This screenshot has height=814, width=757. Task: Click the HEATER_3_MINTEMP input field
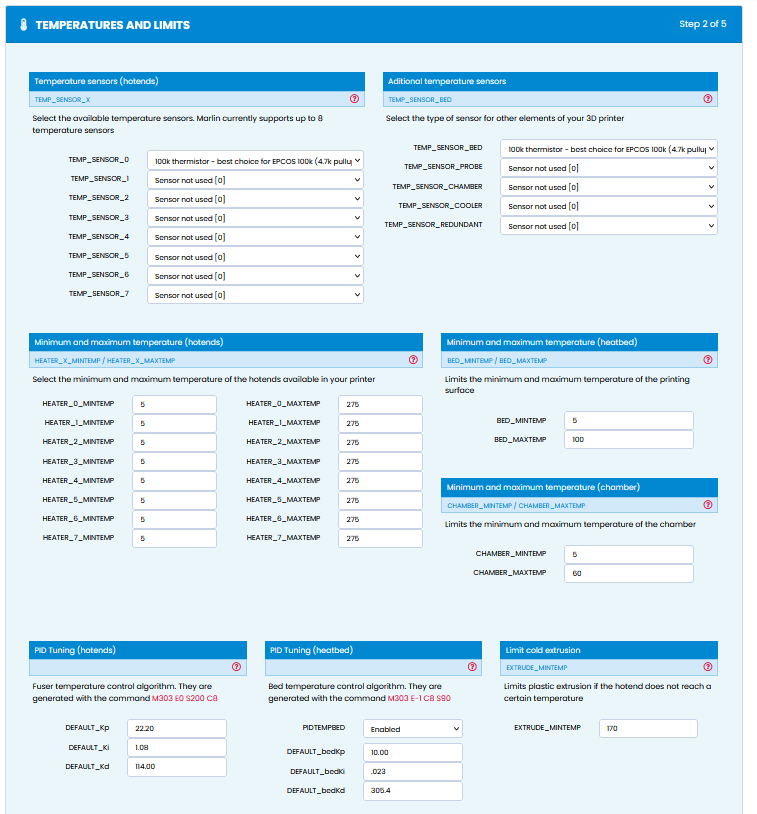pos(174,462)
